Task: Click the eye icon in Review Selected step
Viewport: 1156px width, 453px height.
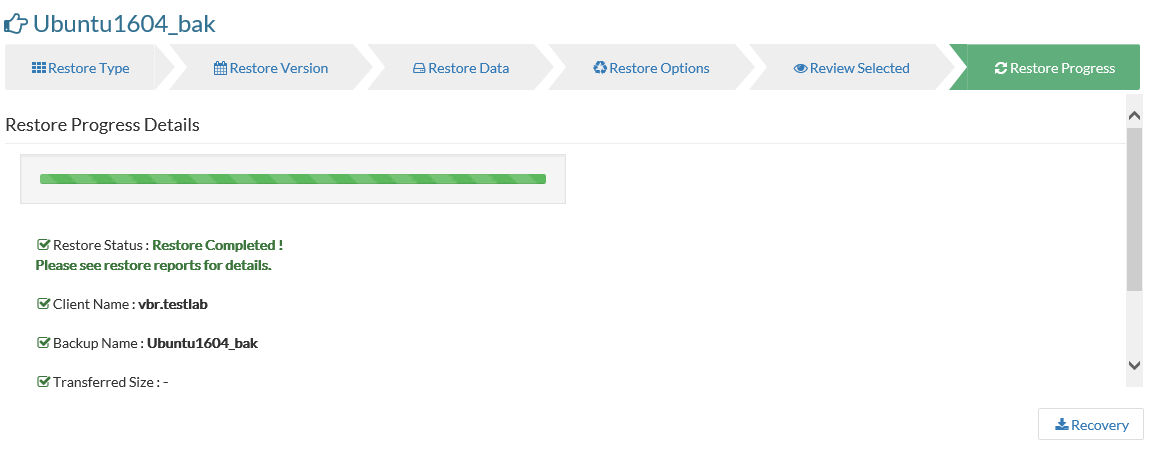Action: 800,69
